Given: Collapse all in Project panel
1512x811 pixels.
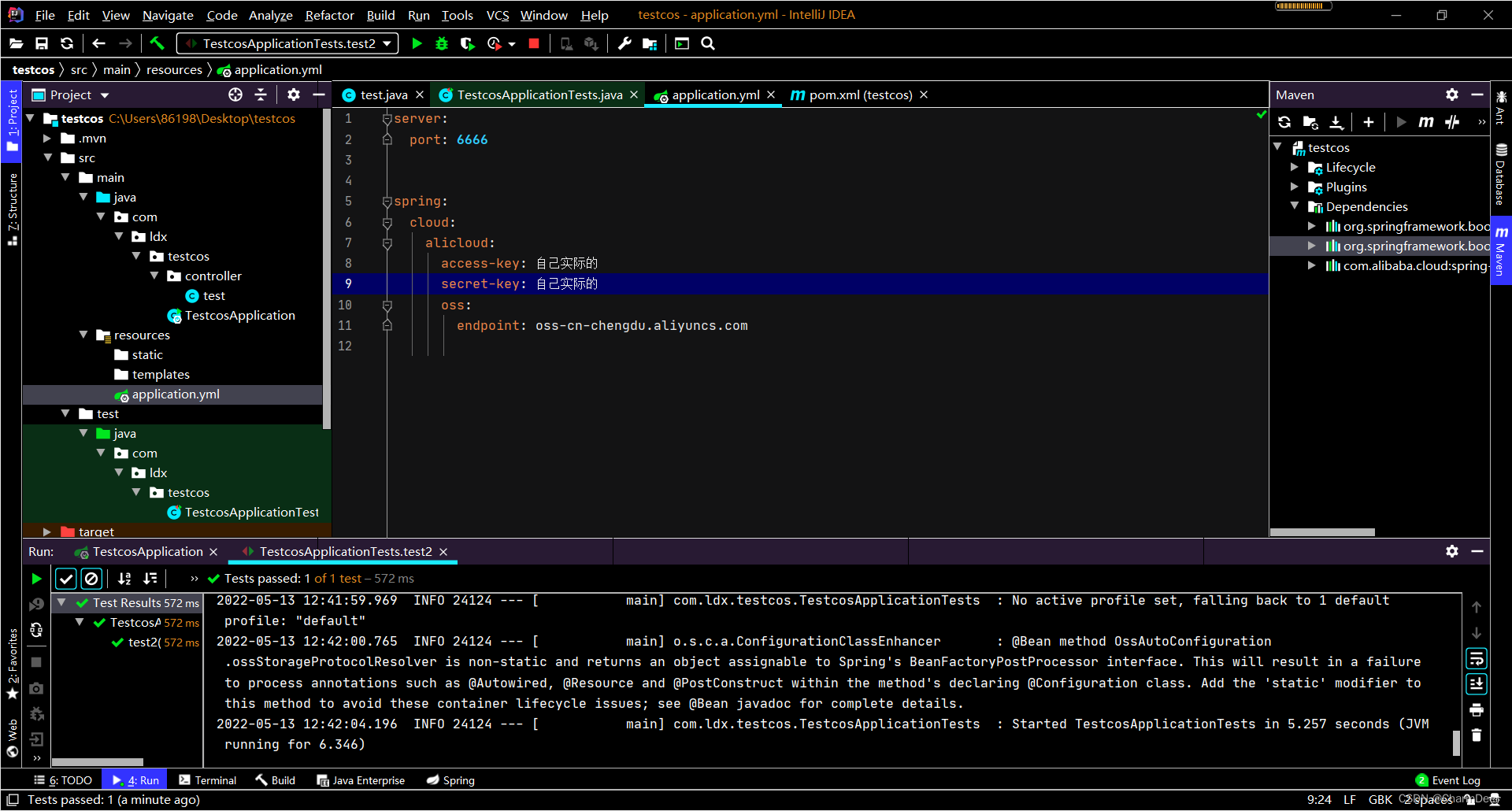Looking at the screenshot, I should coord(261,94).
